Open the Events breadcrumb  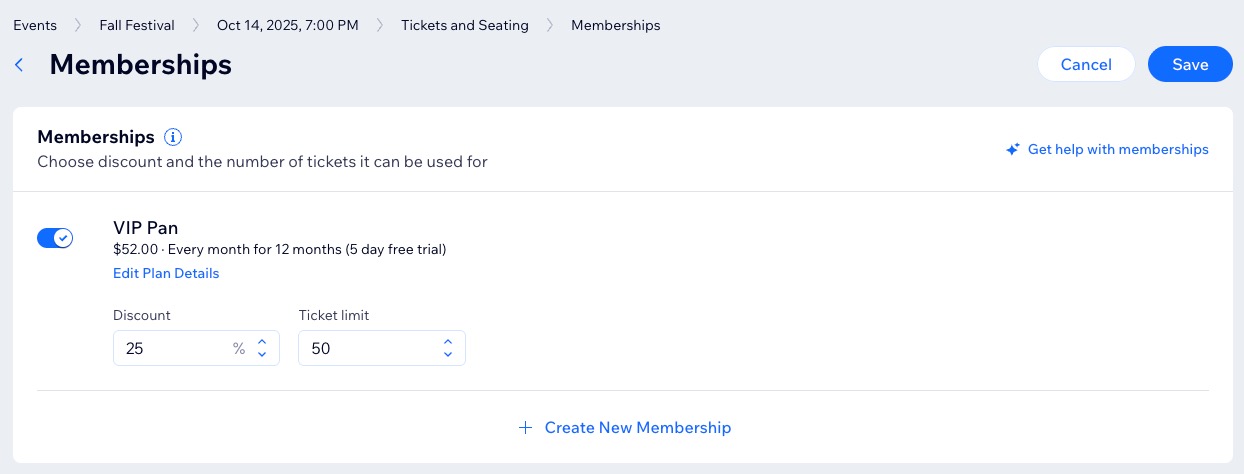tap(35, 25)
